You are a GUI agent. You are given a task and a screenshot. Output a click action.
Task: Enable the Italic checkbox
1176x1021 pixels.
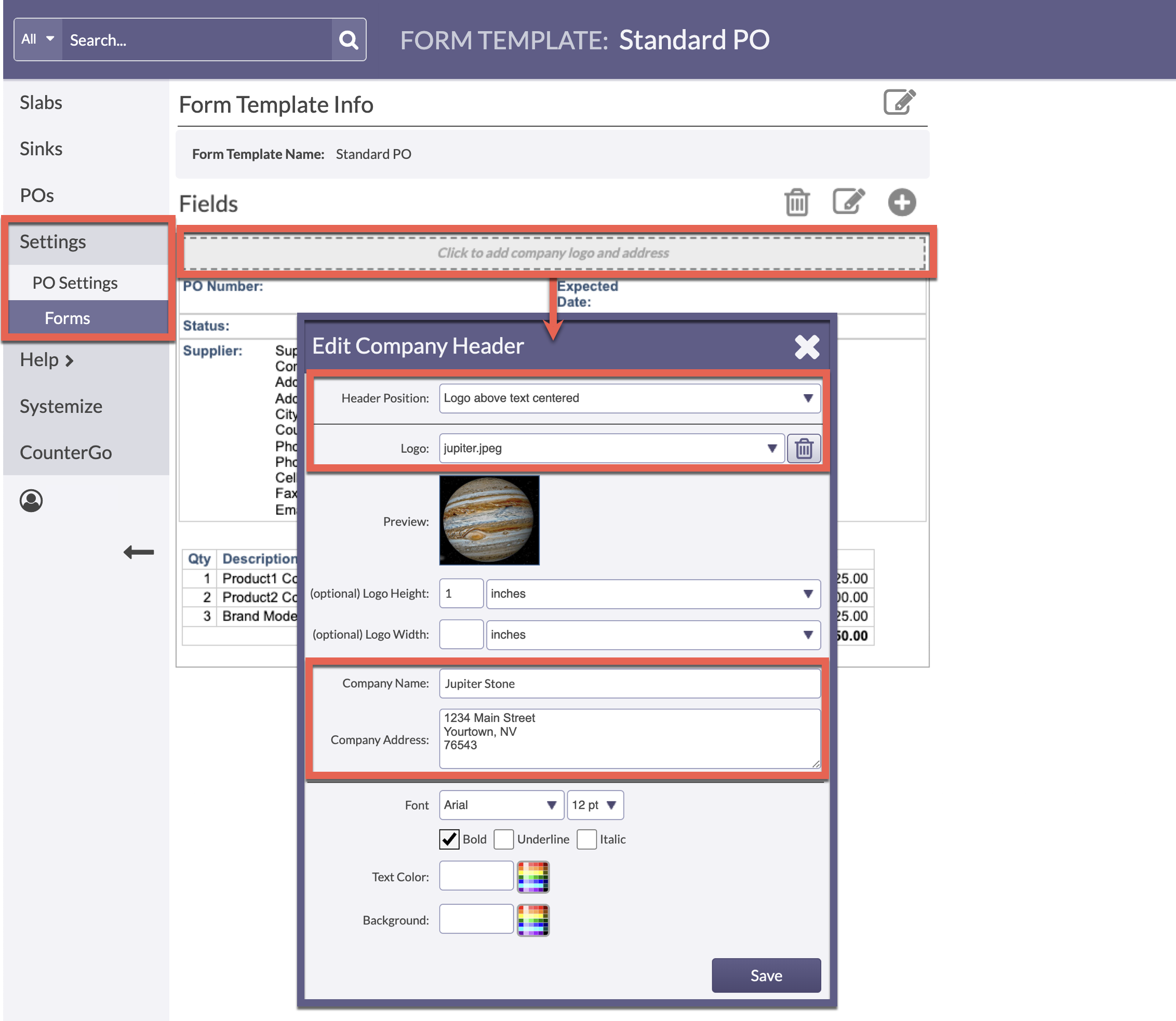587,839
